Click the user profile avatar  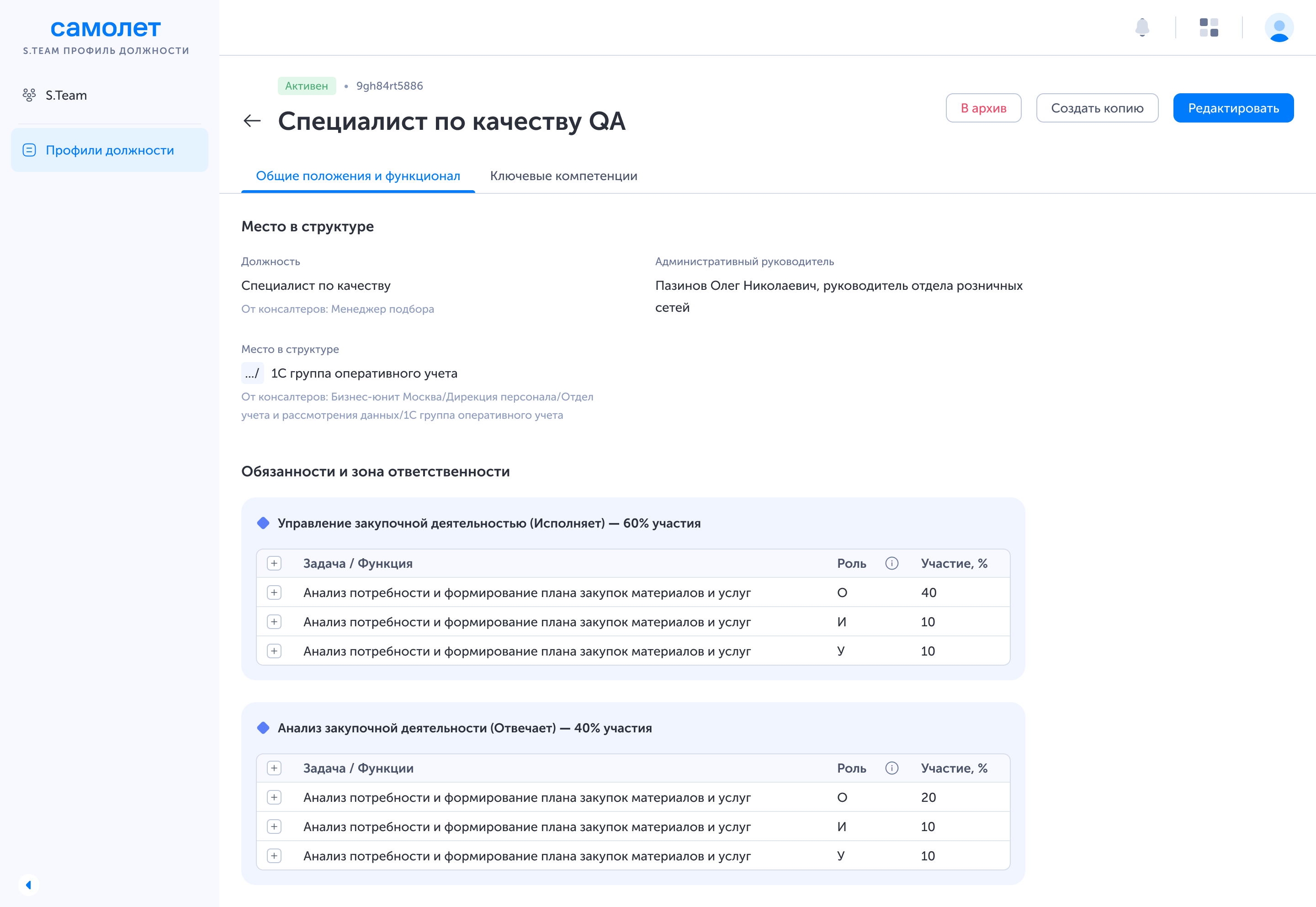1279,27
